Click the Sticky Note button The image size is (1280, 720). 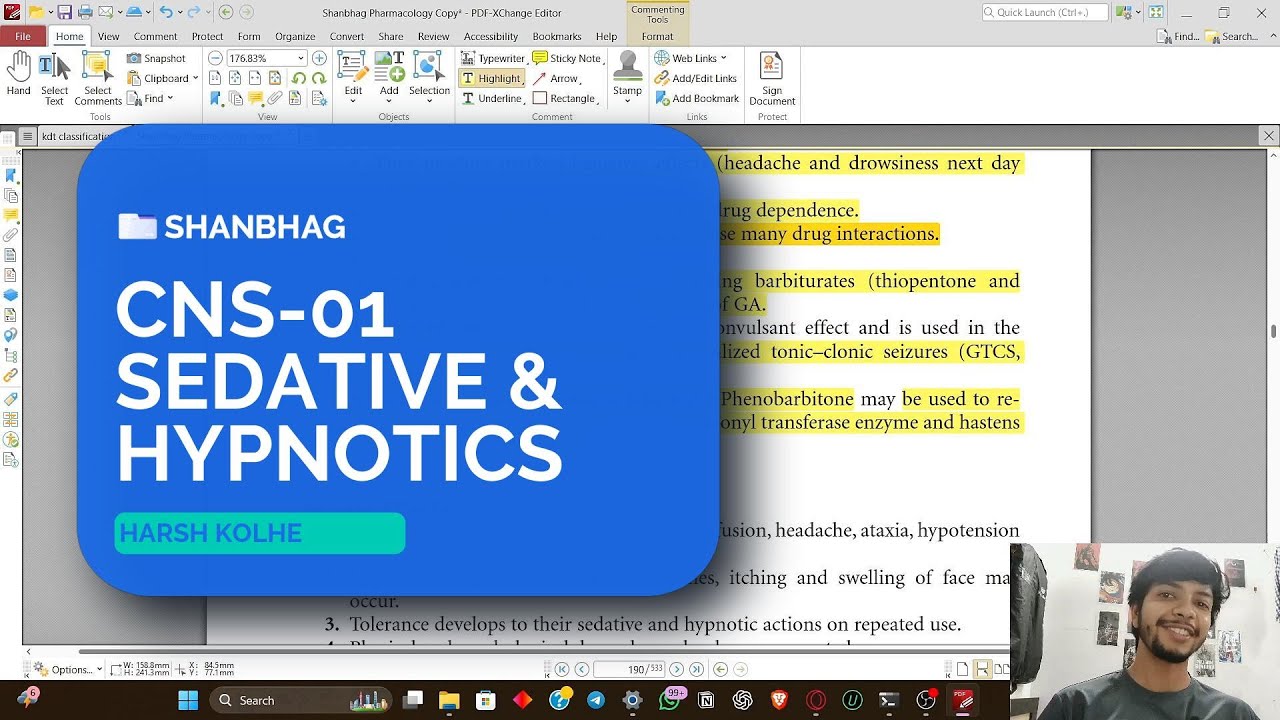tap(567, 58)
